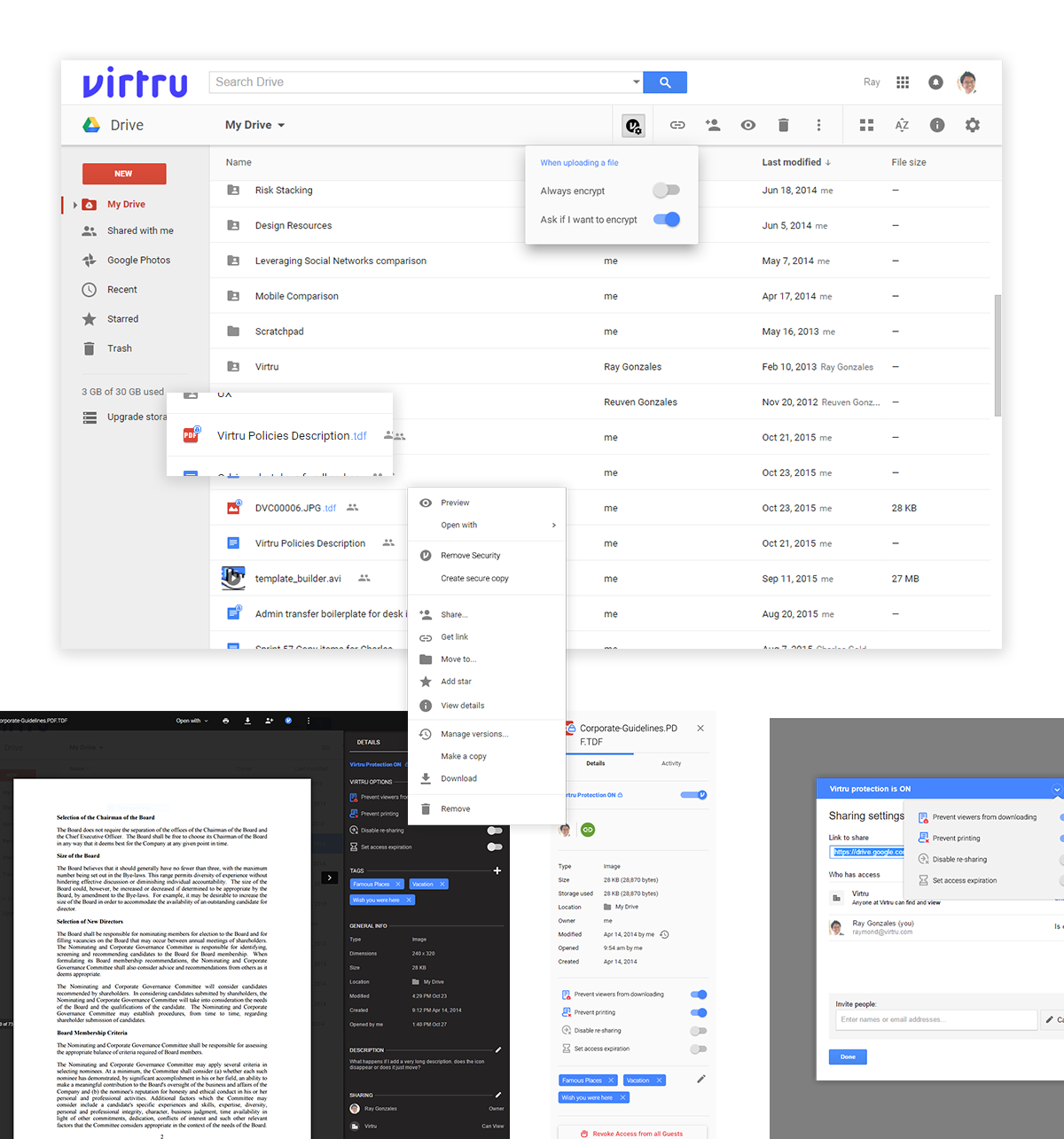
Task: Open the Open with dropdown in dark preview
Action: click(192, 721)
